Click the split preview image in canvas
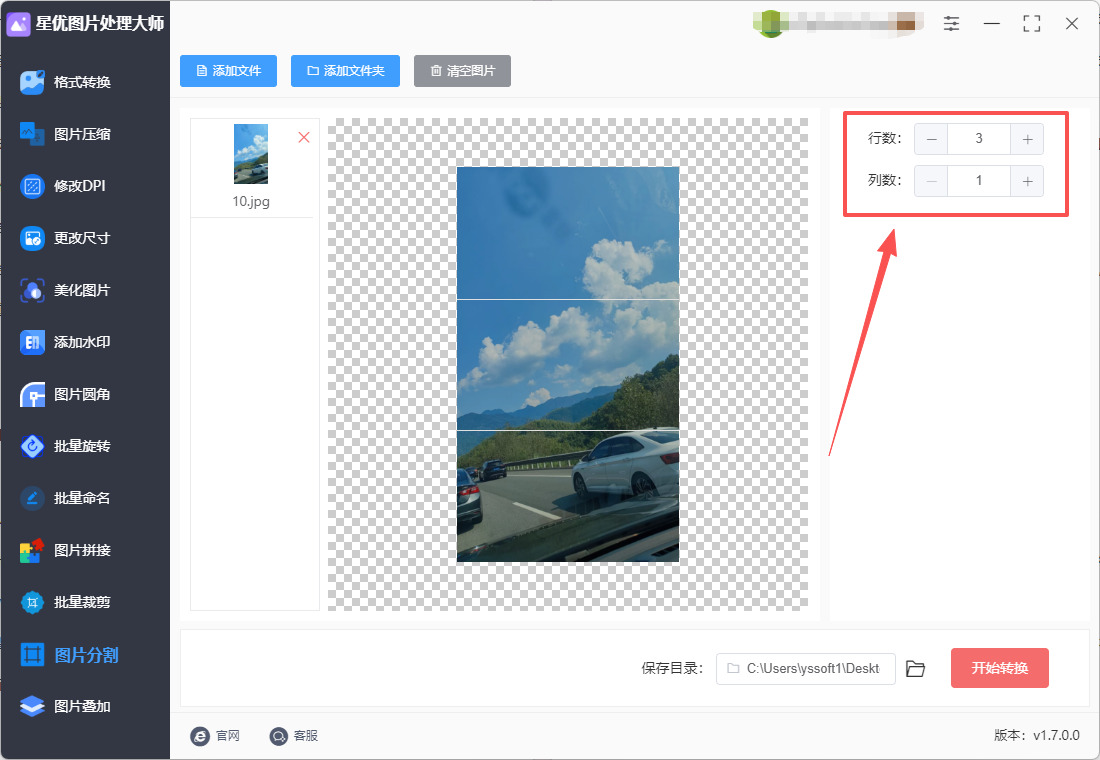This screenshot has height=760, width=1100. pos(568,364)
